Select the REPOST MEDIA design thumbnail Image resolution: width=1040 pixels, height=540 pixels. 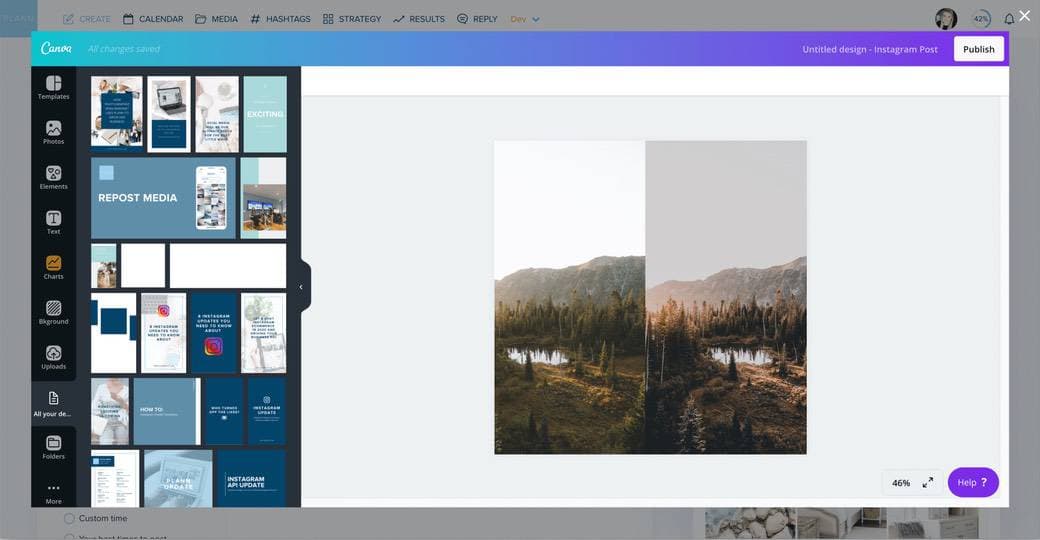[163, 198]
